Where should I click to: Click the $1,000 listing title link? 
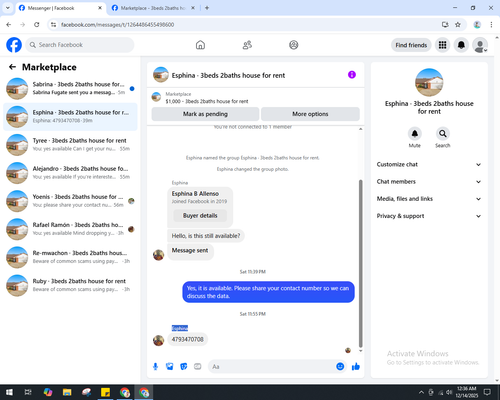(207, 101)
